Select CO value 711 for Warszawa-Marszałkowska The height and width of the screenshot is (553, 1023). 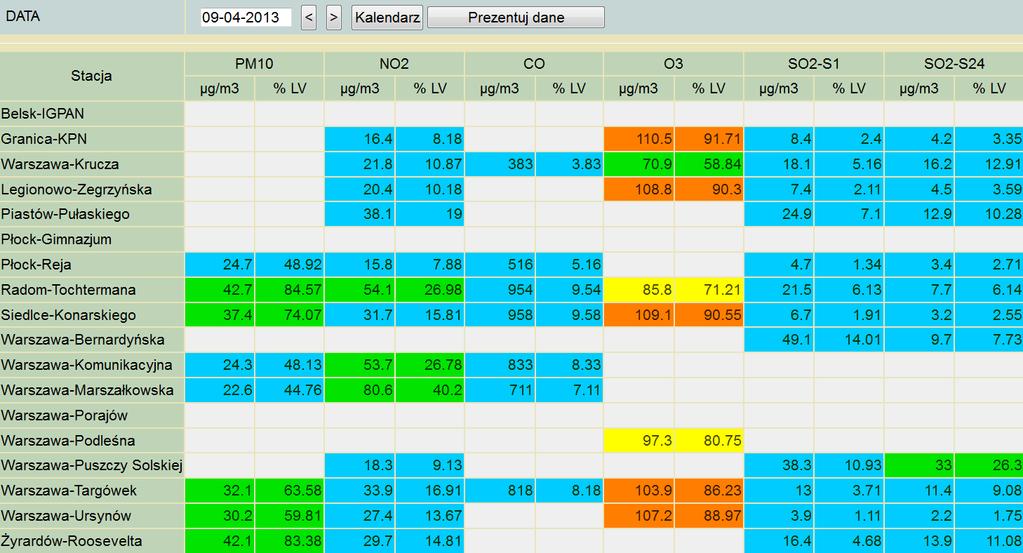[499, 390]
